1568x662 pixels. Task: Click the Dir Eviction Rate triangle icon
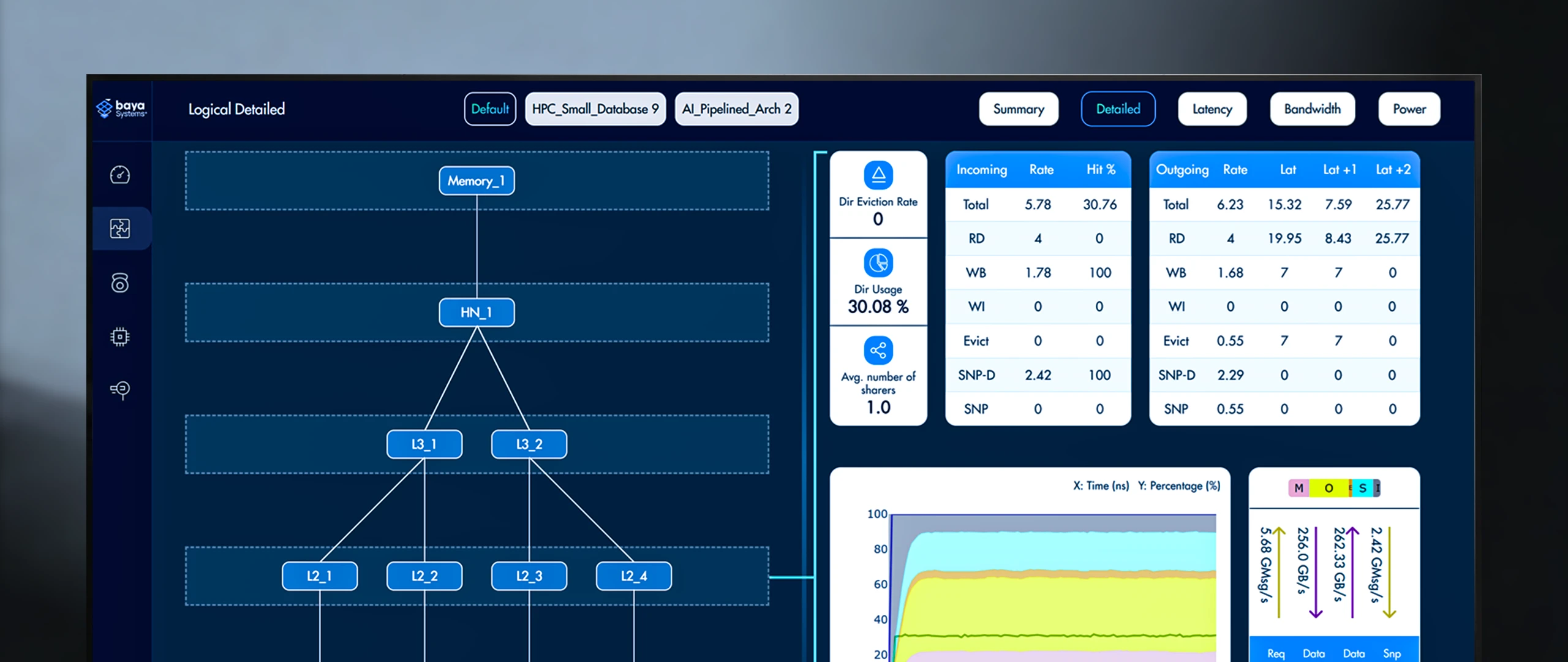click(x=878, y=175)
